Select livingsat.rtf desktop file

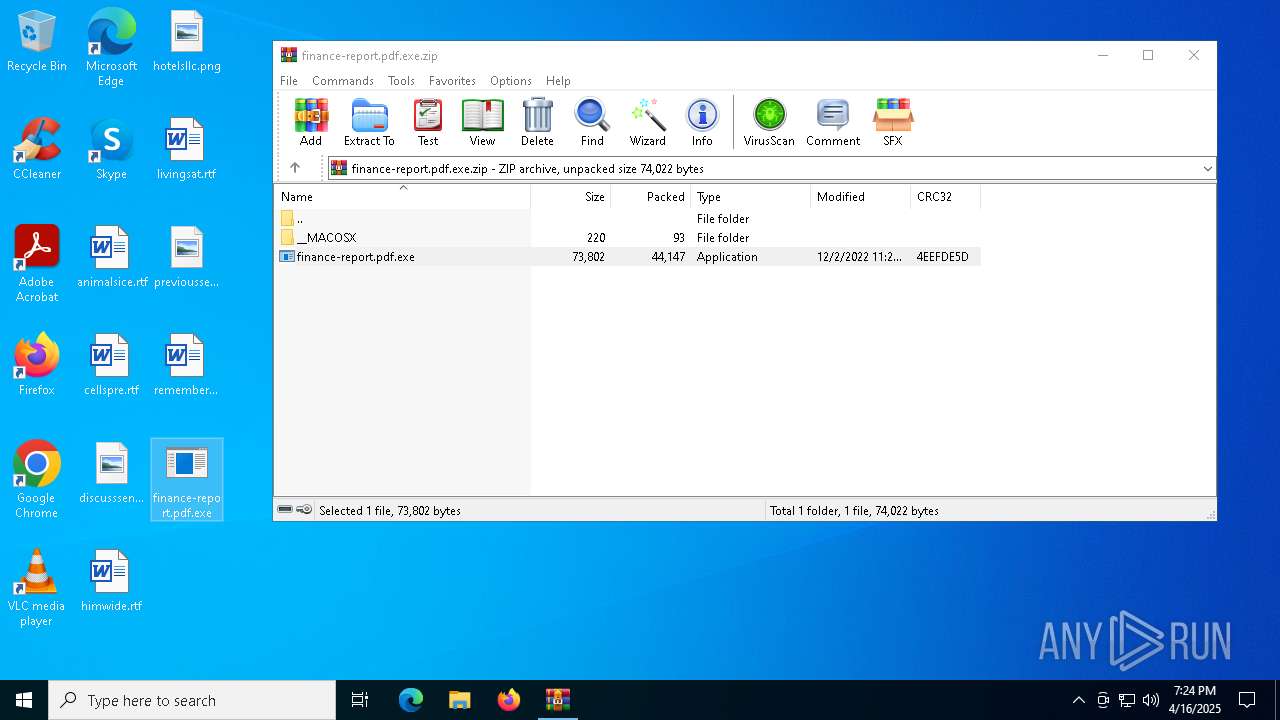[186, 149]
